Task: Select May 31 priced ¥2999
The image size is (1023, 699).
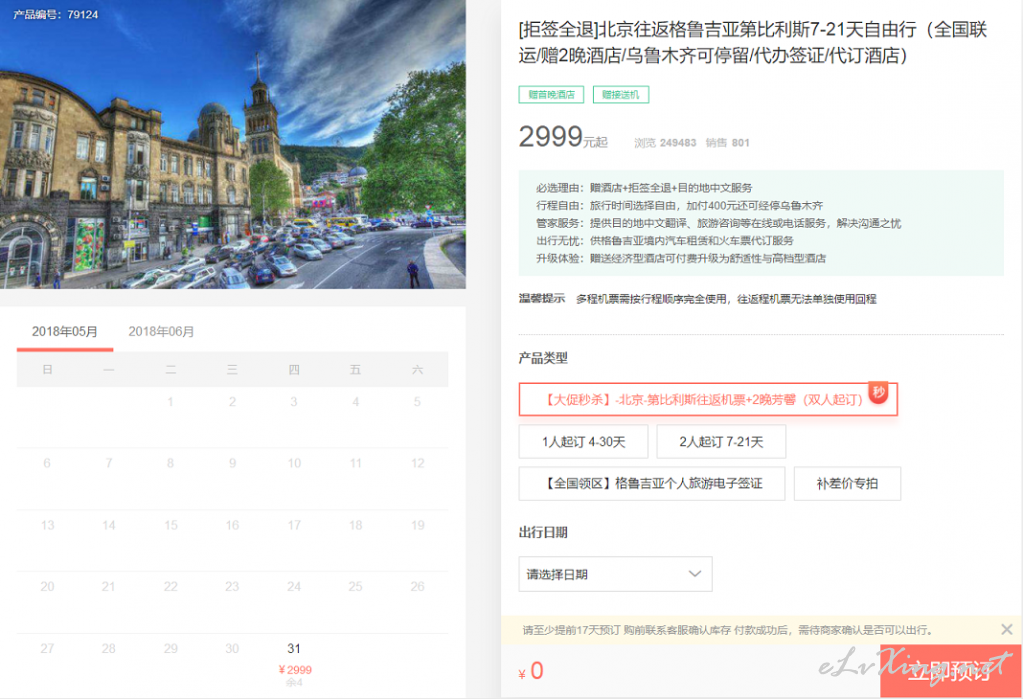Action: [294, 664]
